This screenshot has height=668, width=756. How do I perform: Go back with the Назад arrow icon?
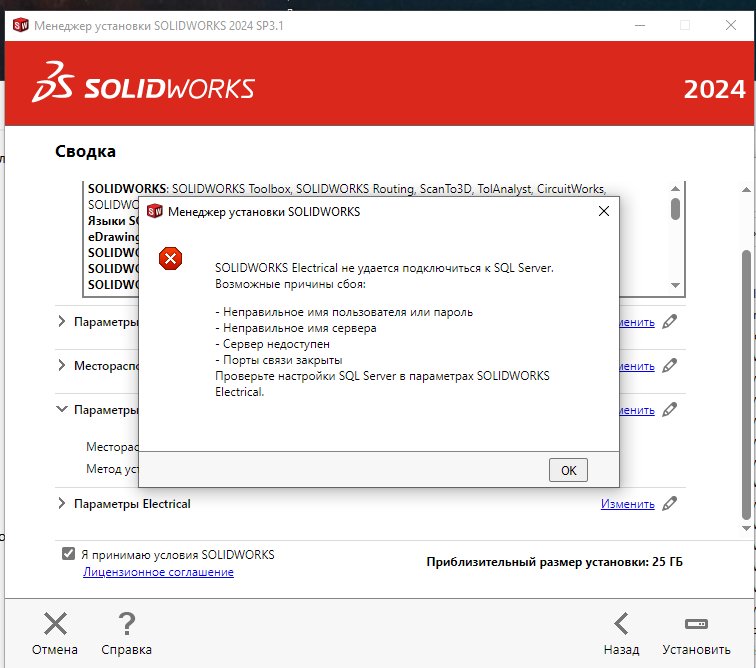(x=621, y=625)
